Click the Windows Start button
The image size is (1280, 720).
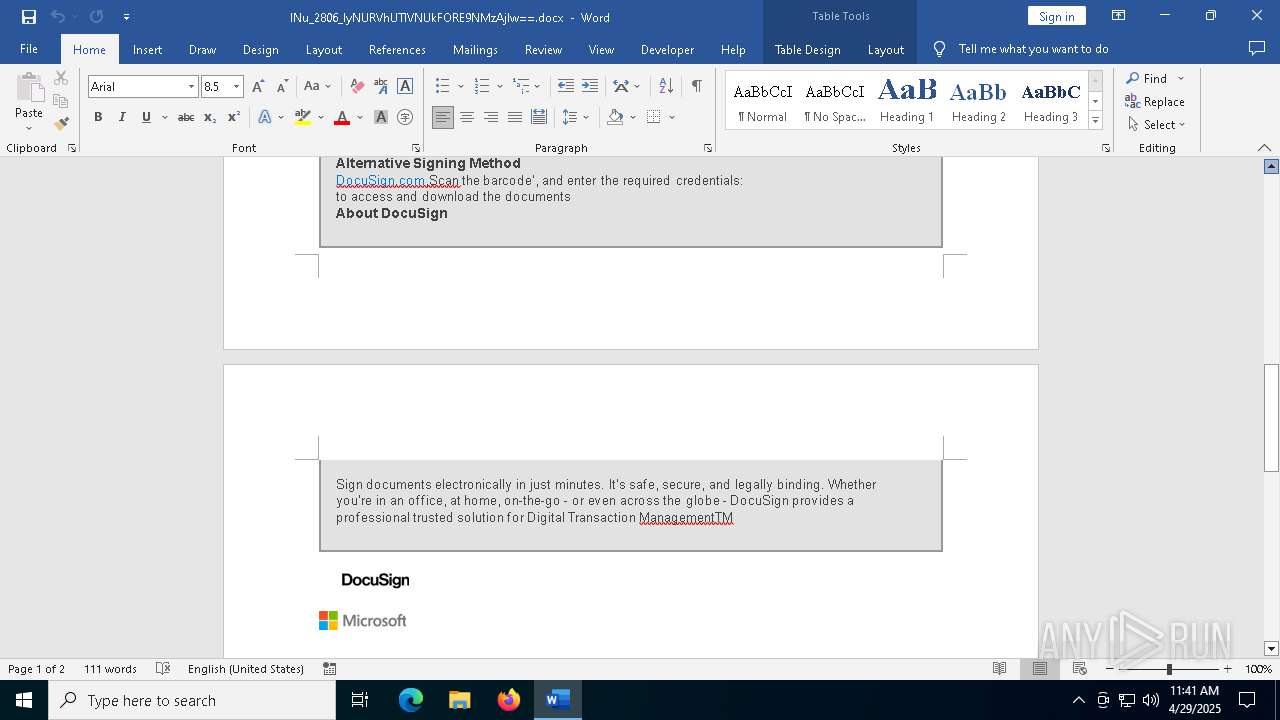(24, 700)
